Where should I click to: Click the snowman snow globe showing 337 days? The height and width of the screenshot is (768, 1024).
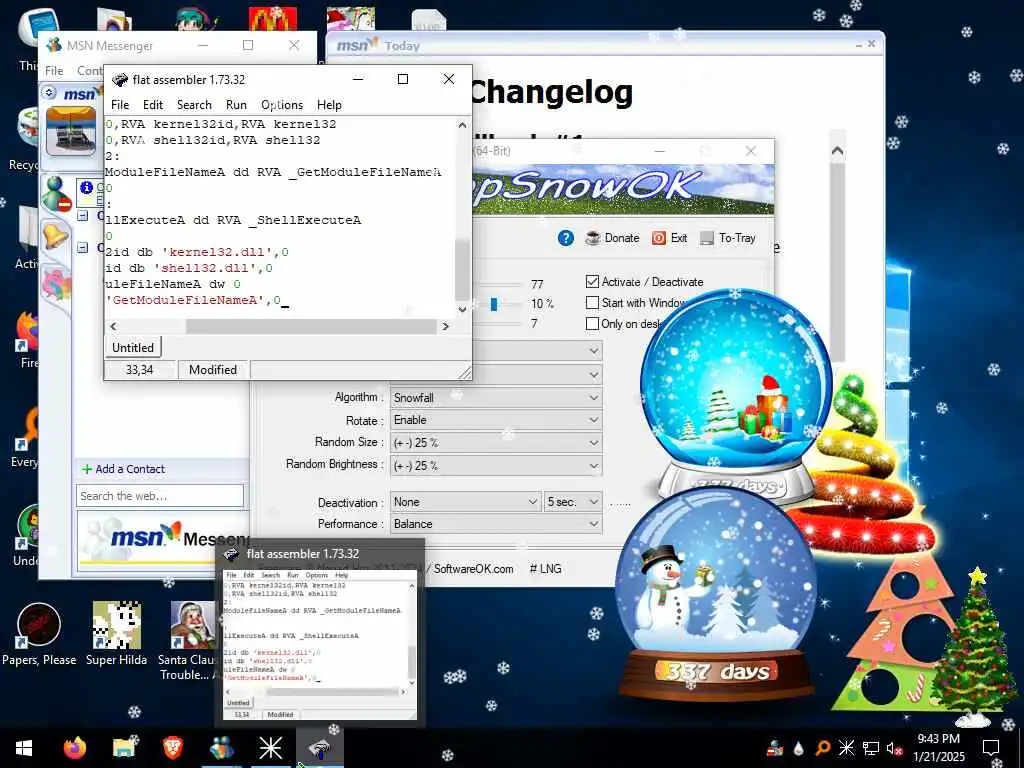[716, 595]
